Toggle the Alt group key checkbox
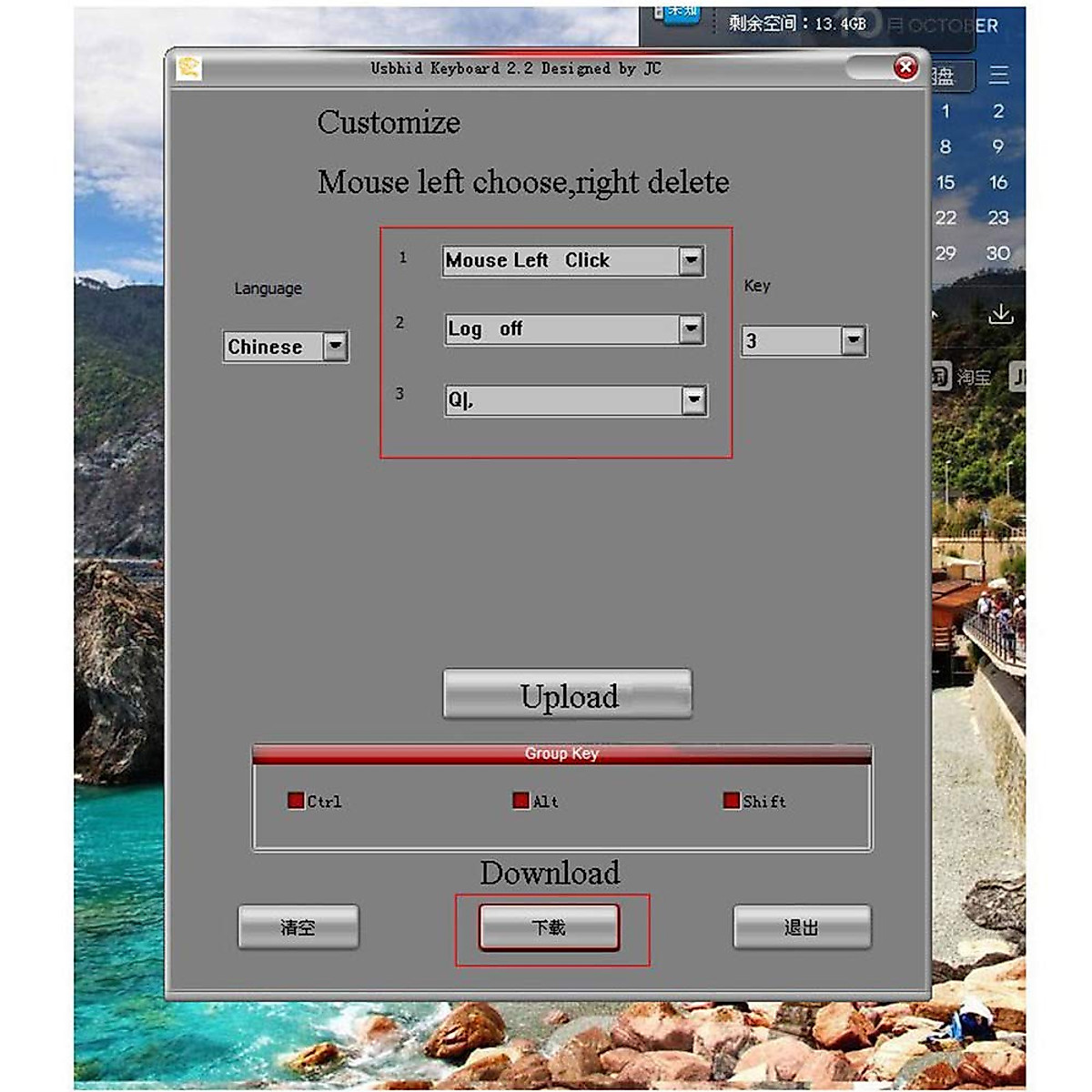This screenshot has height=1092, width=1092. (521, 801)
